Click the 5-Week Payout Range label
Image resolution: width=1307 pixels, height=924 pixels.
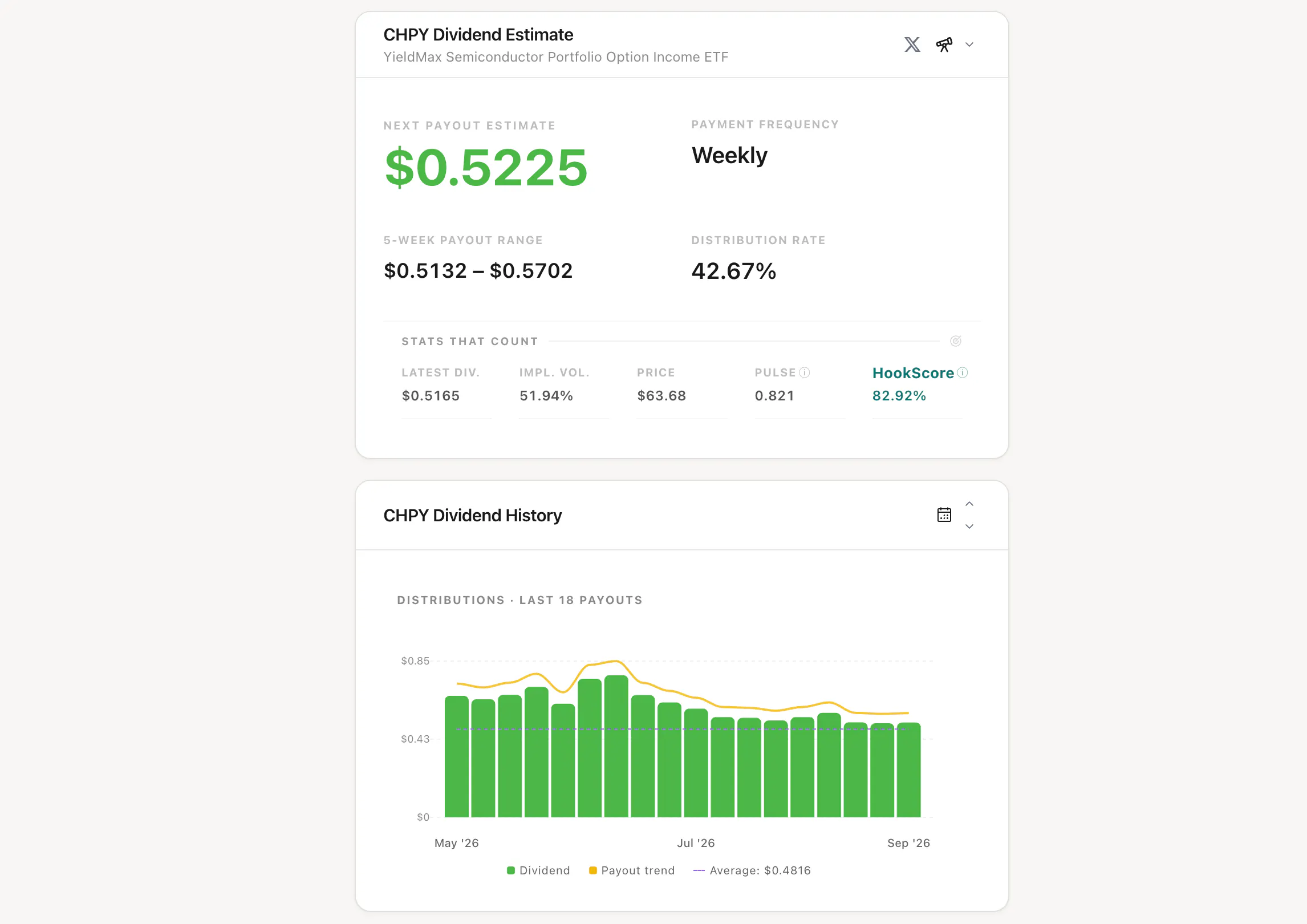463,240
